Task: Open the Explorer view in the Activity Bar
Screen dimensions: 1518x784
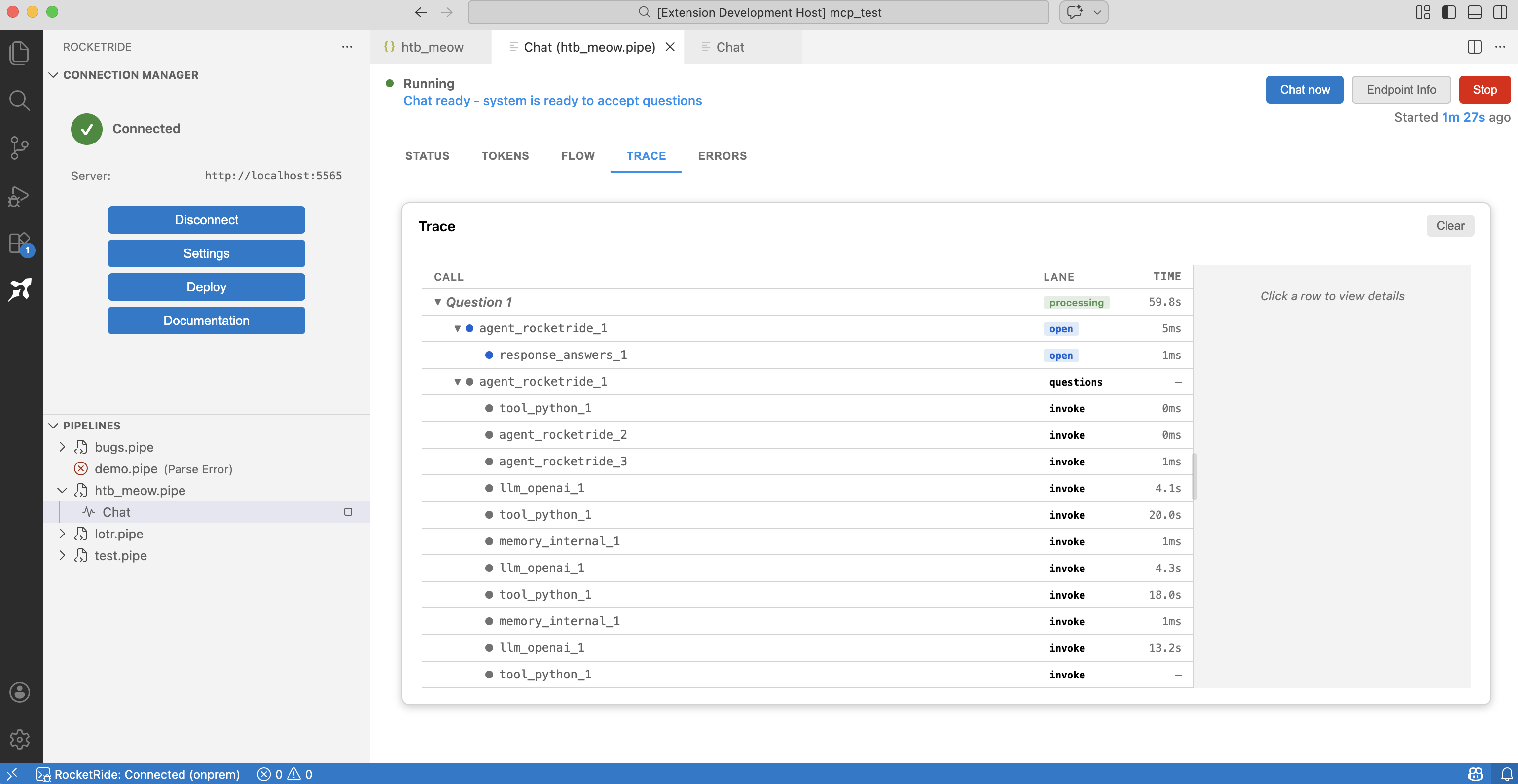Action: [x=19, y=52]
